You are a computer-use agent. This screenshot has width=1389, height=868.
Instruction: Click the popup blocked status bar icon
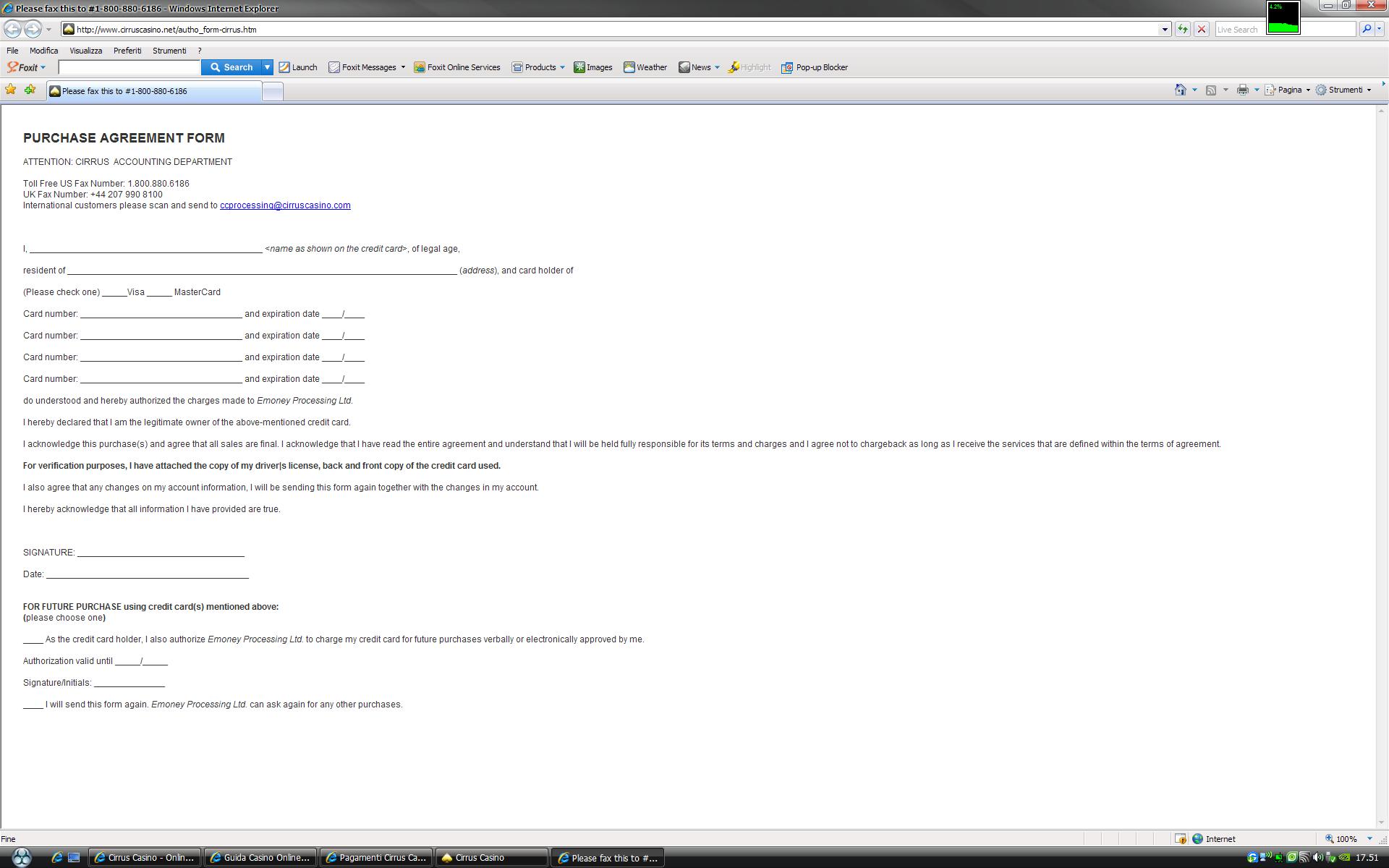click(1181, 839)
